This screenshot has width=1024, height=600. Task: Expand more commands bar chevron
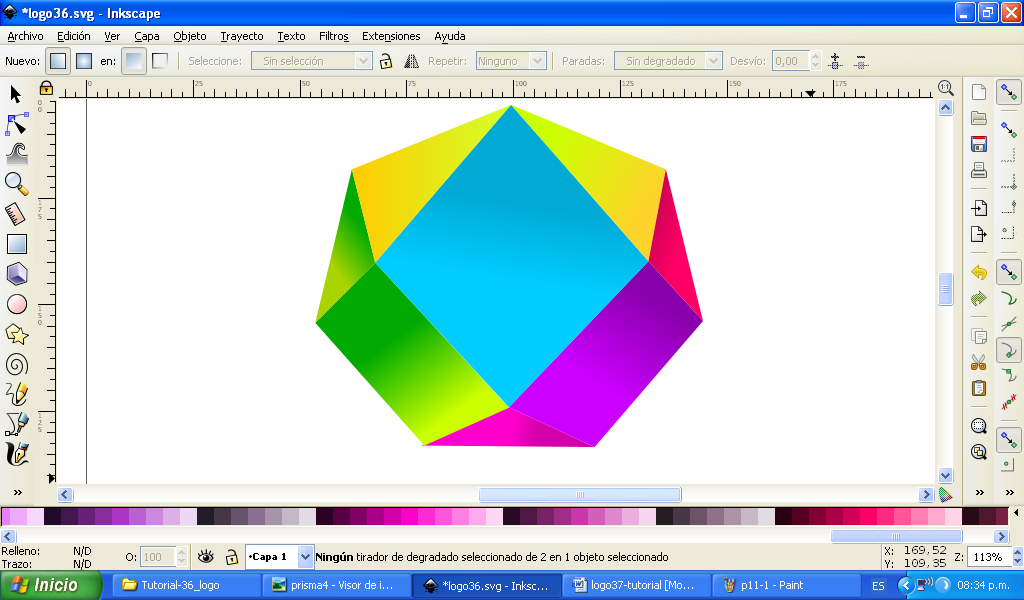pos(980,492)
